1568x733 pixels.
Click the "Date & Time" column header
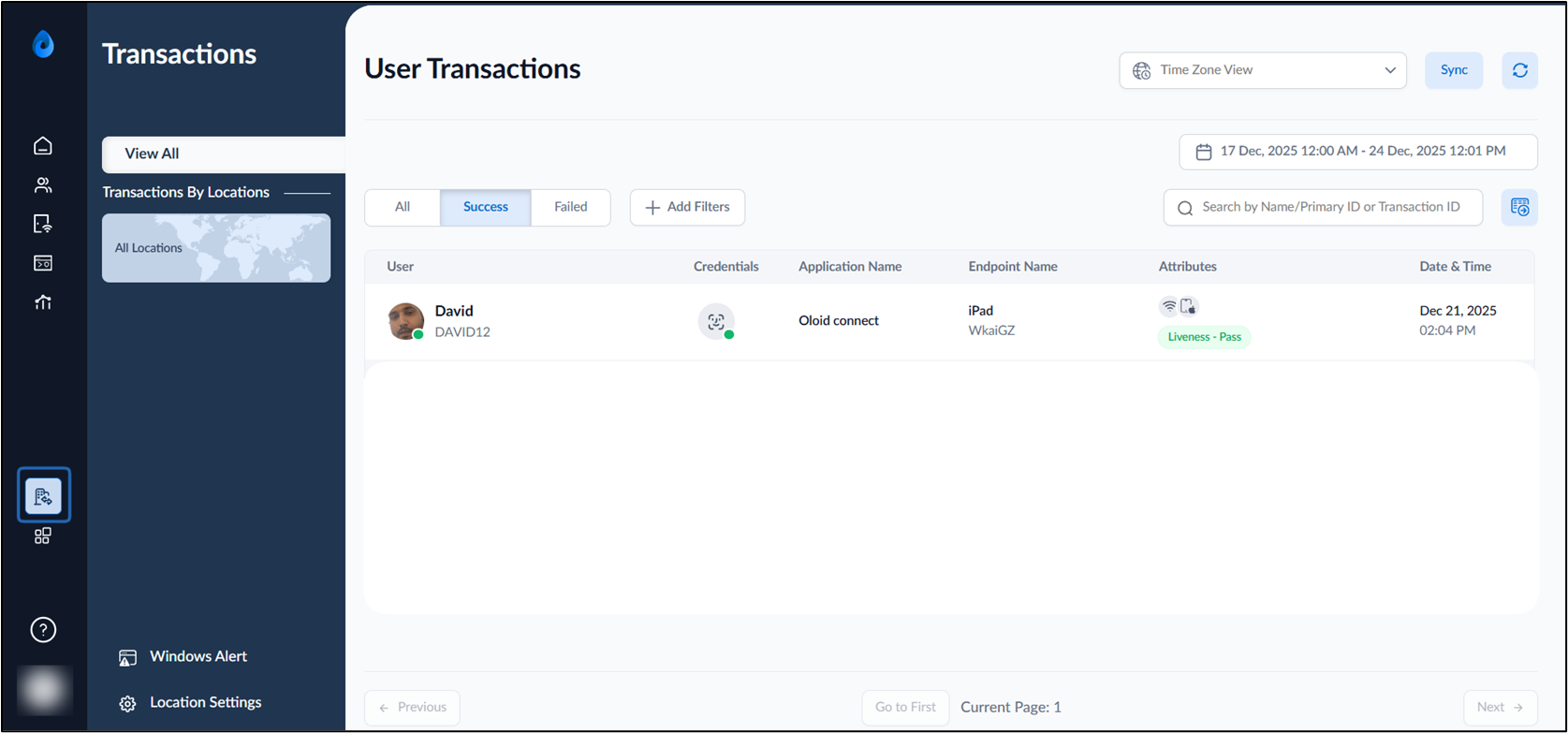[1456, 267]
